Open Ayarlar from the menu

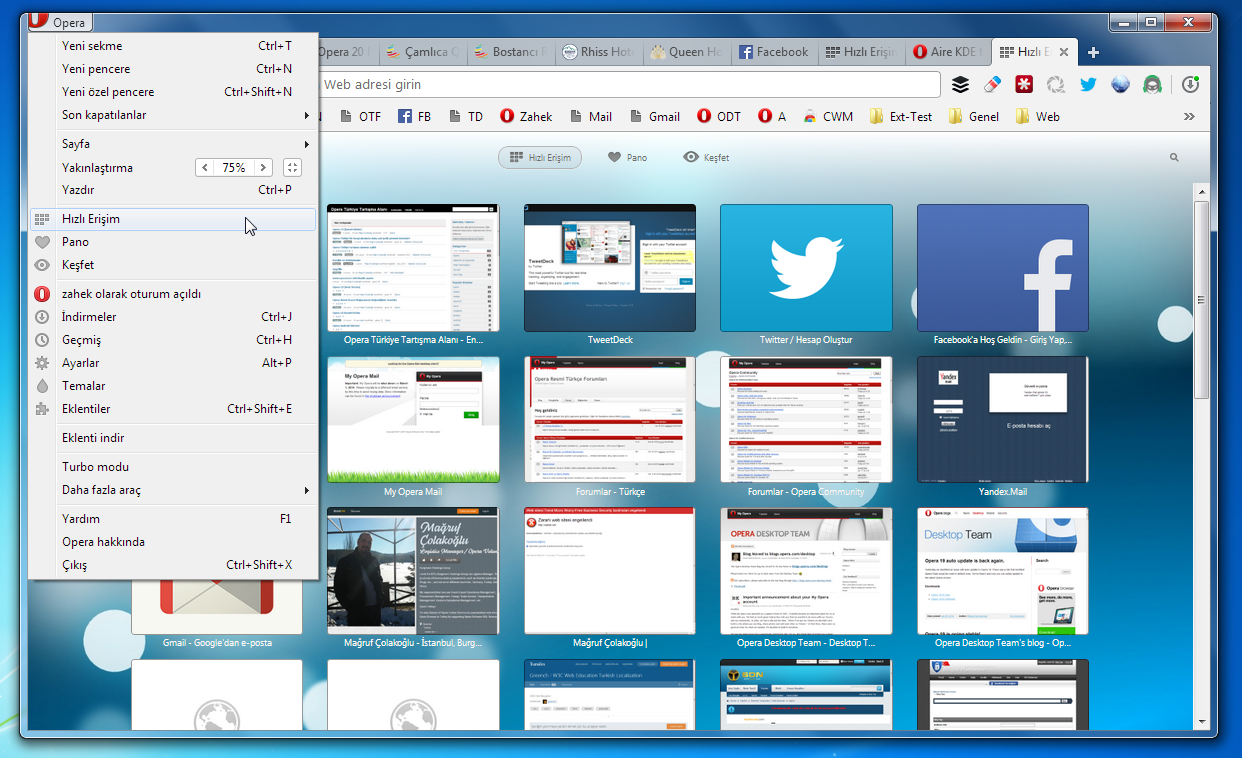click(x=173, y=363)
